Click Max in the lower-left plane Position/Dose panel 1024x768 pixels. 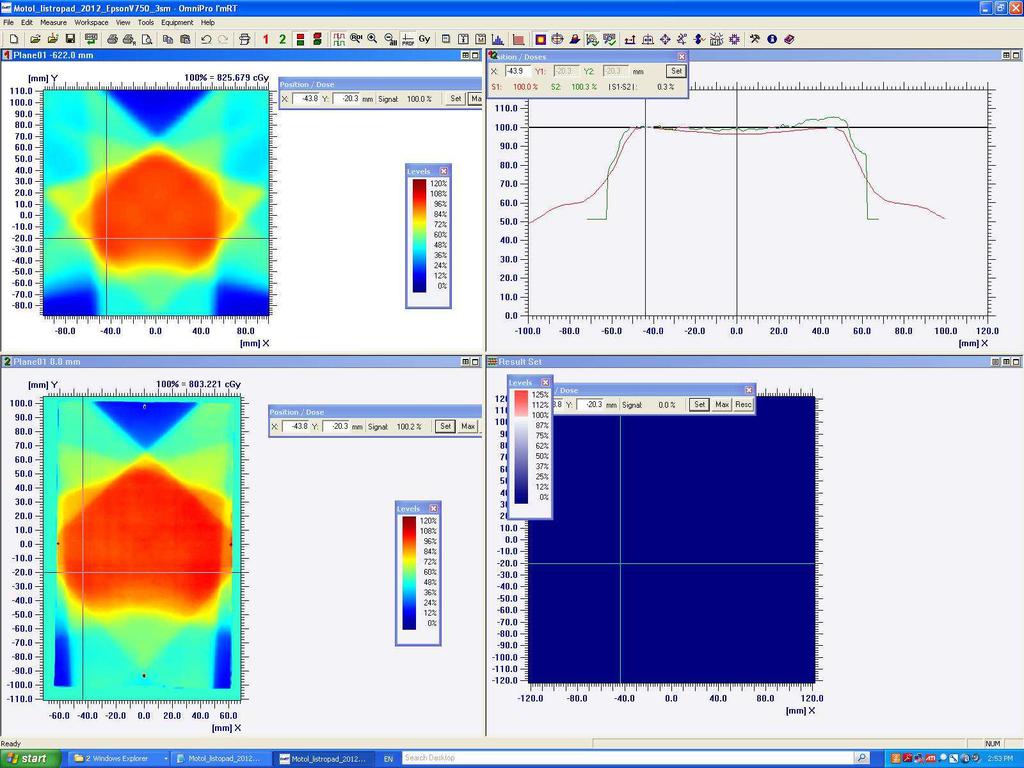468,426
